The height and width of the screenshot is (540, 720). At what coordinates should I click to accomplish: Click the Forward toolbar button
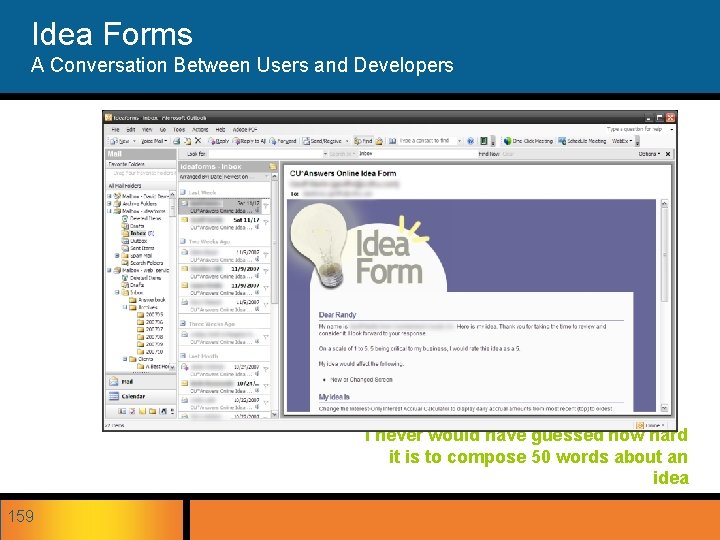tap(283, 141)
